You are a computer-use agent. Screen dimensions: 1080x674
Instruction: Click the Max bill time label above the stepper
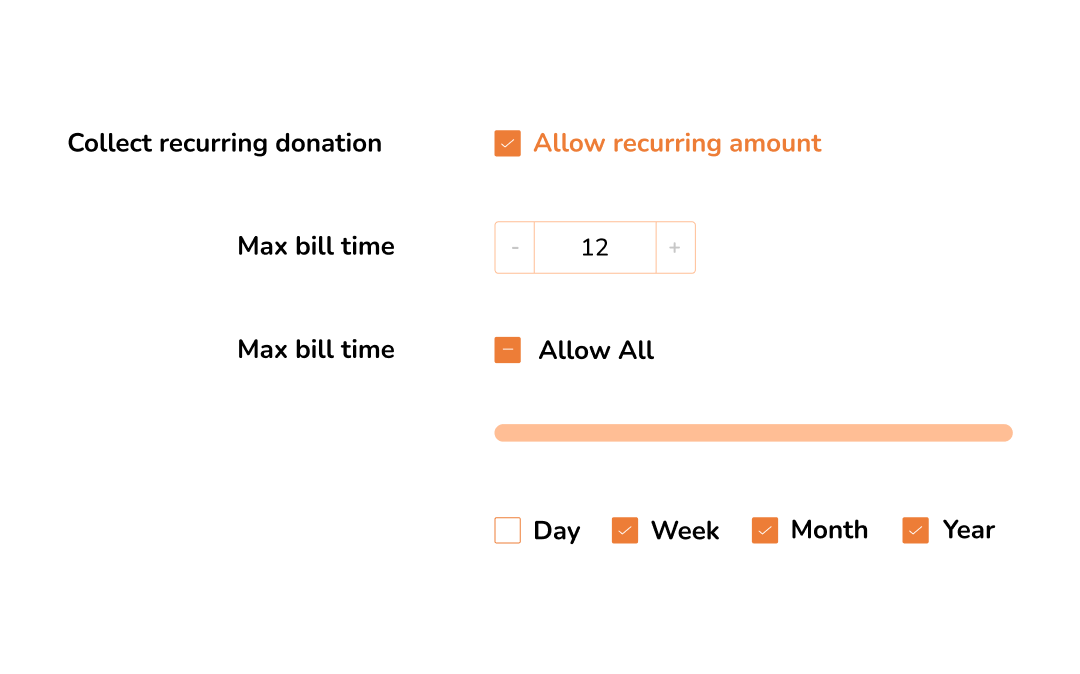pyautogui.click(x=316, y=246)
